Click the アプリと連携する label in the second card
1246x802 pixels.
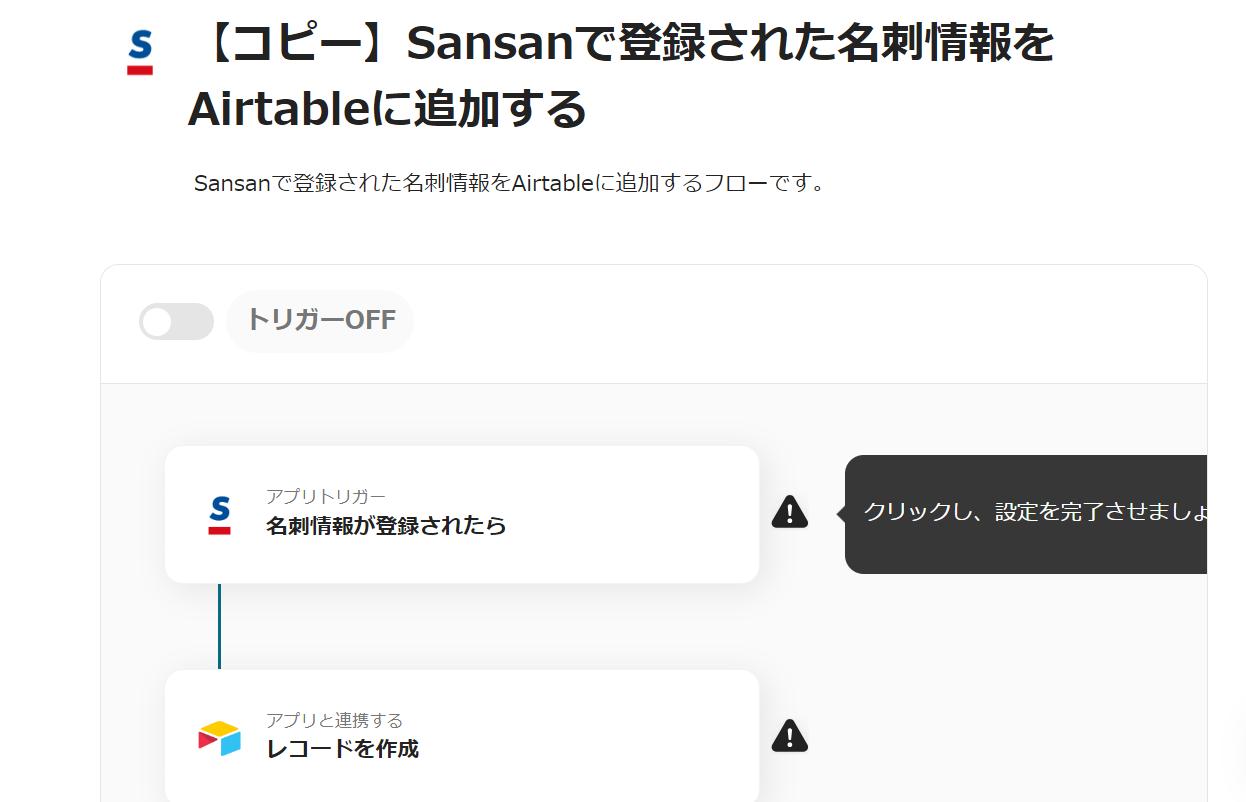tap(334, 720)
